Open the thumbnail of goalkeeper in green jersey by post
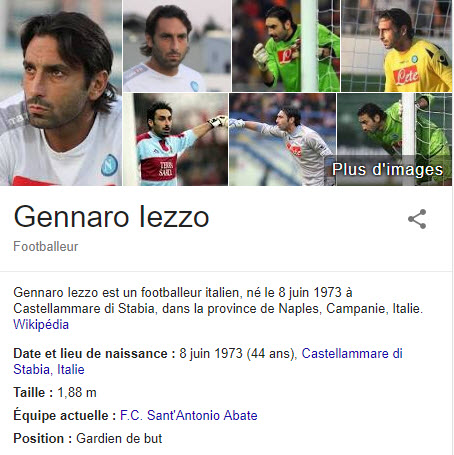Viewport: 454px width, 455px height. click(x=286, y=46)
